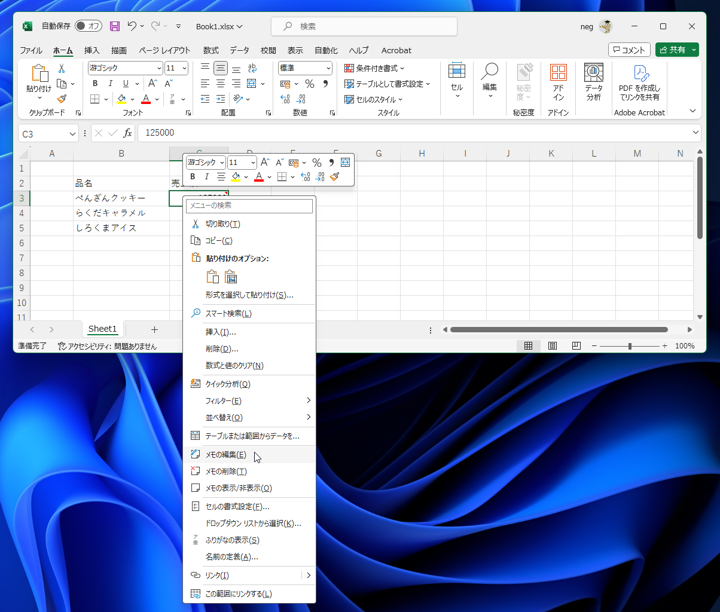Choose Copy in context menu
720x612 pixels.
coord(249,241)
